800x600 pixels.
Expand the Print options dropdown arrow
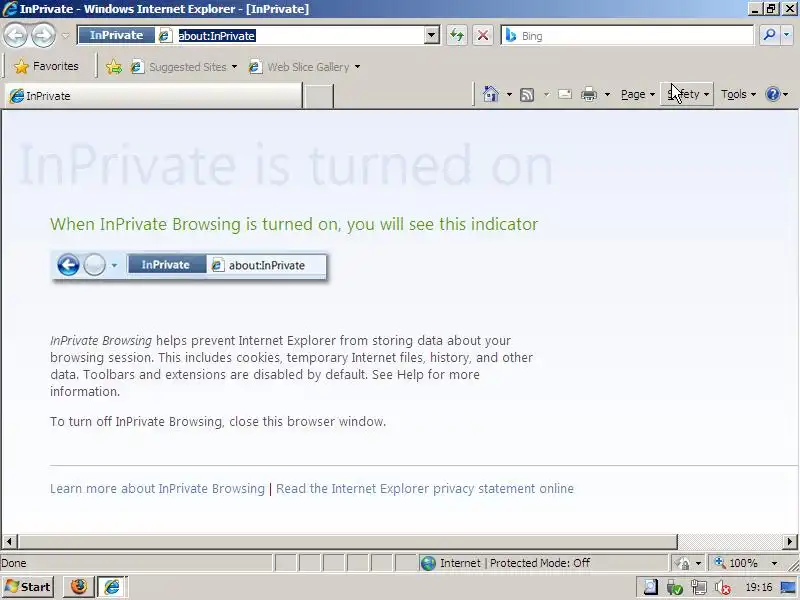point(607,94)
